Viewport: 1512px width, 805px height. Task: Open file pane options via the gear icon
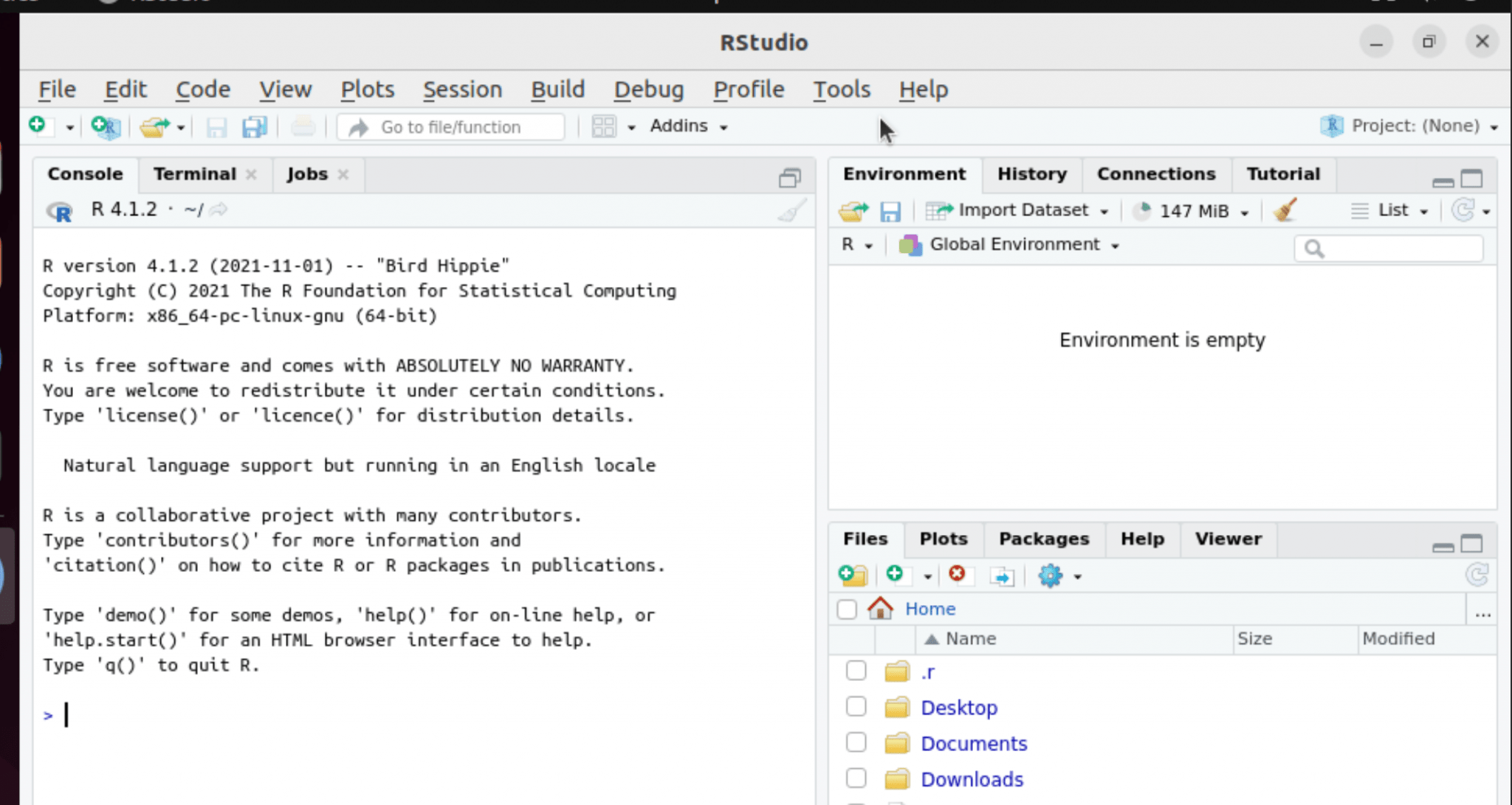click(1051, 576)
